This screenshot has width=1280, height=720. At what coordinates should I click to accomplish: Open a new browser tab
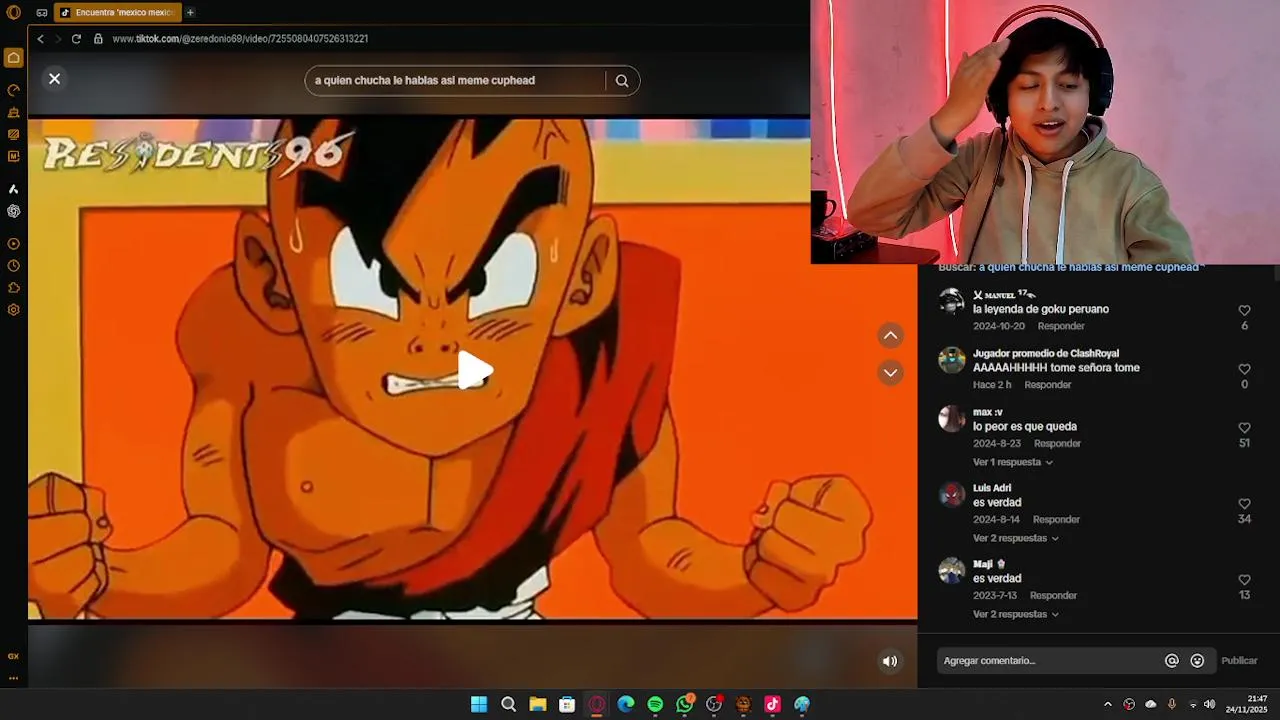pyautogui.click(x=190, y=13)
